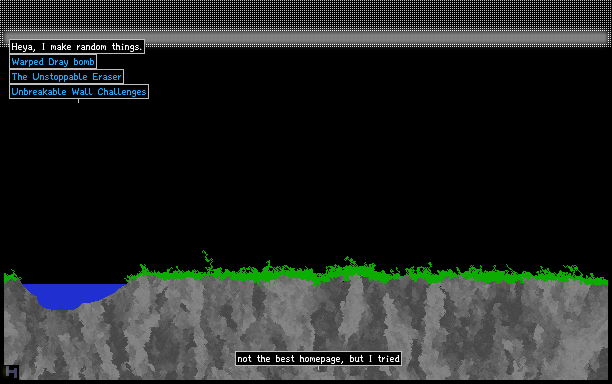Click the word 'random' in the greeting sign
612x384 pixels.
point(91,47)
